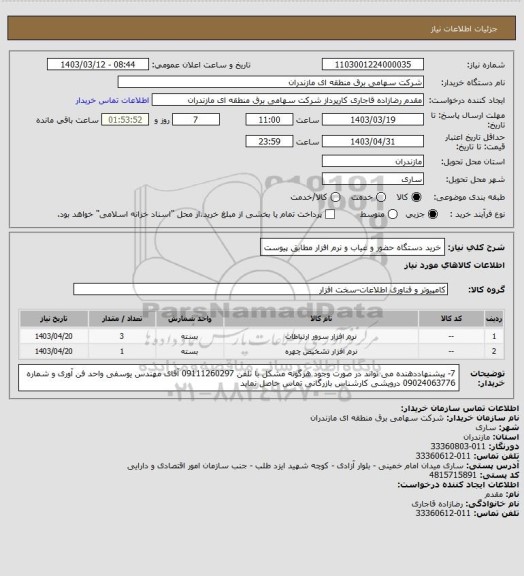Click quantity 1 in row 2
Screen dimensions: 524x576
click(x=122, y=352)
